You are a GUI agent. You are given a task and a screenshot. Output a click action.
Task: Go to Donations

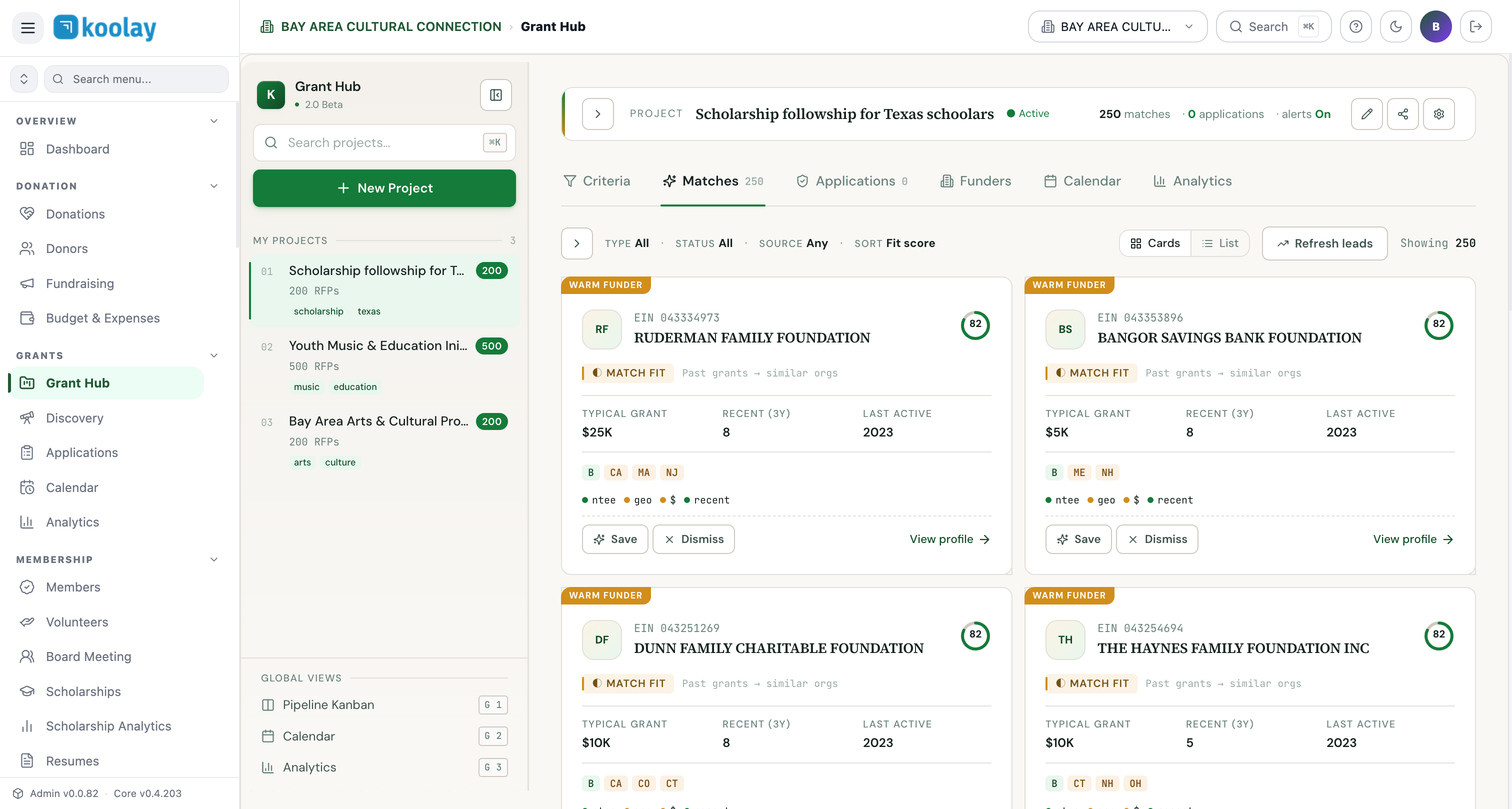coord(107,213)
